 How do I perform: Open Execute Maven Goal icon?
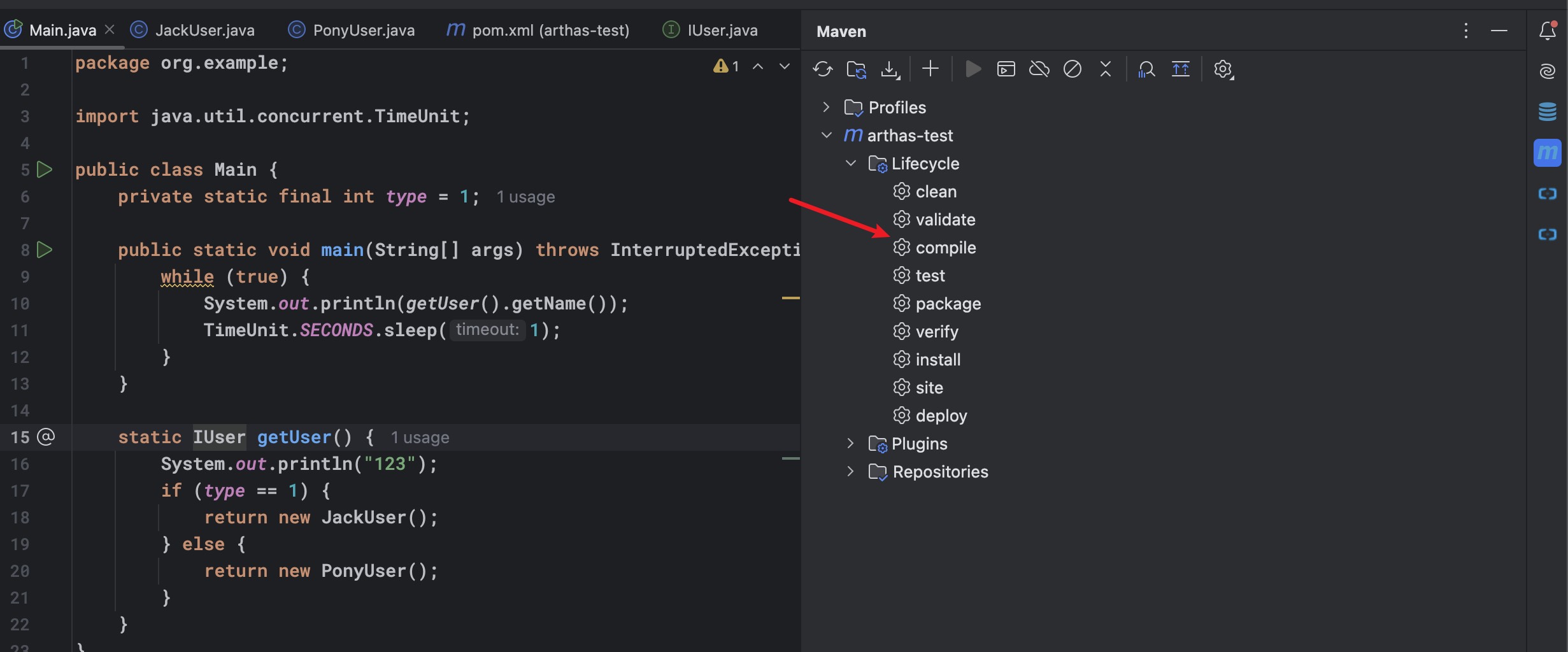pyautogui.click(x=1006, y=69)
